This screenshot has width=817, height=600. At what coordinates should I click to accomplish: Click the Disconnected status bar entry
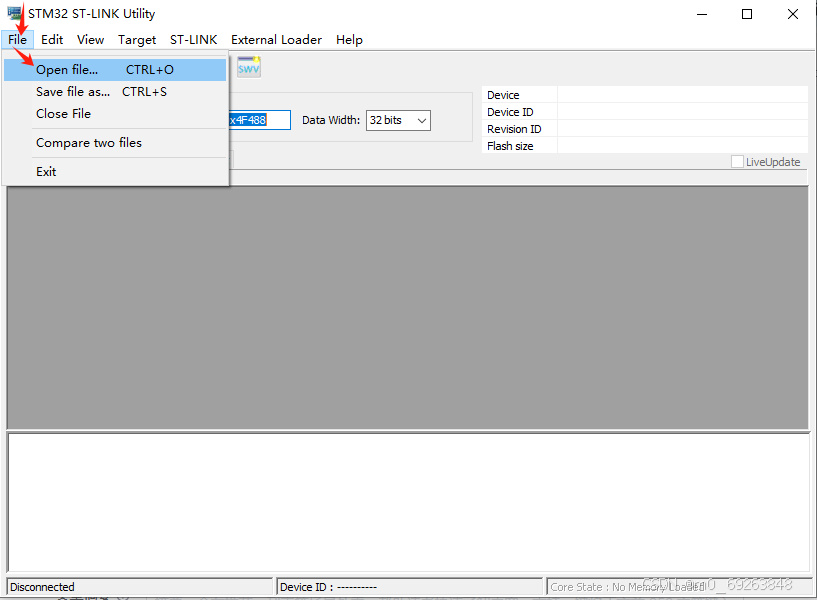pos(140,587)
